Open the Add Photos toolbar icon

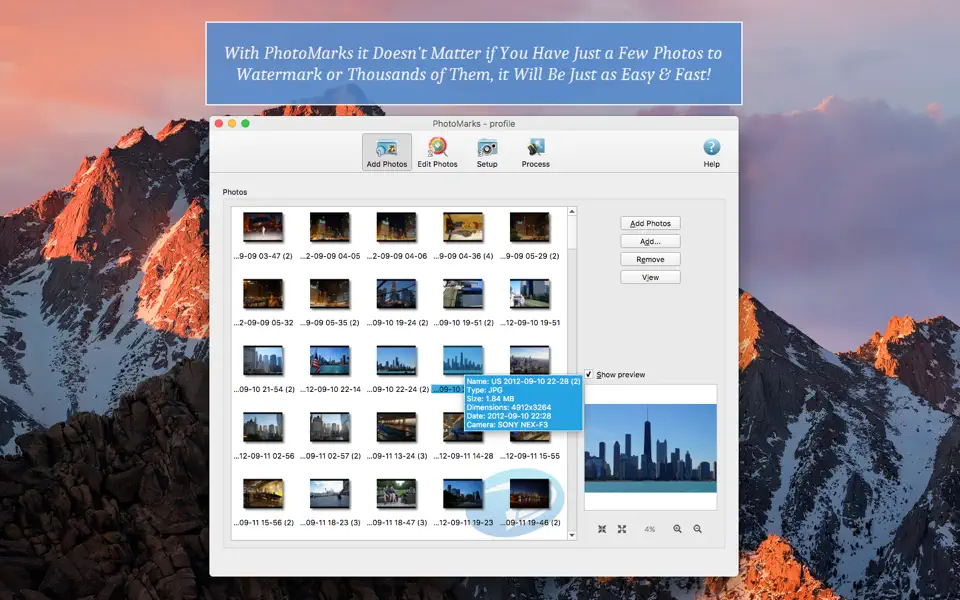tap(386, 150)
